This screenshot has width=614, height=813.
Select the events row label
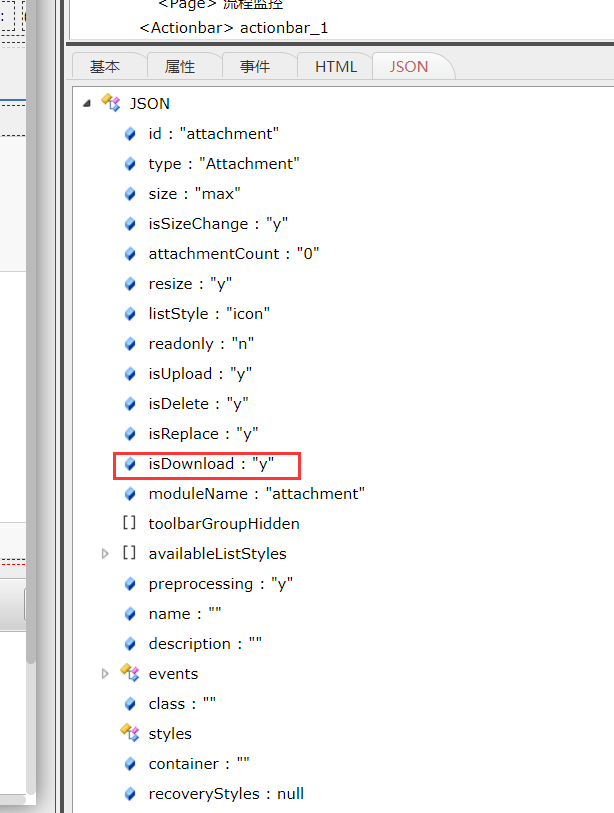click(173, 674)
